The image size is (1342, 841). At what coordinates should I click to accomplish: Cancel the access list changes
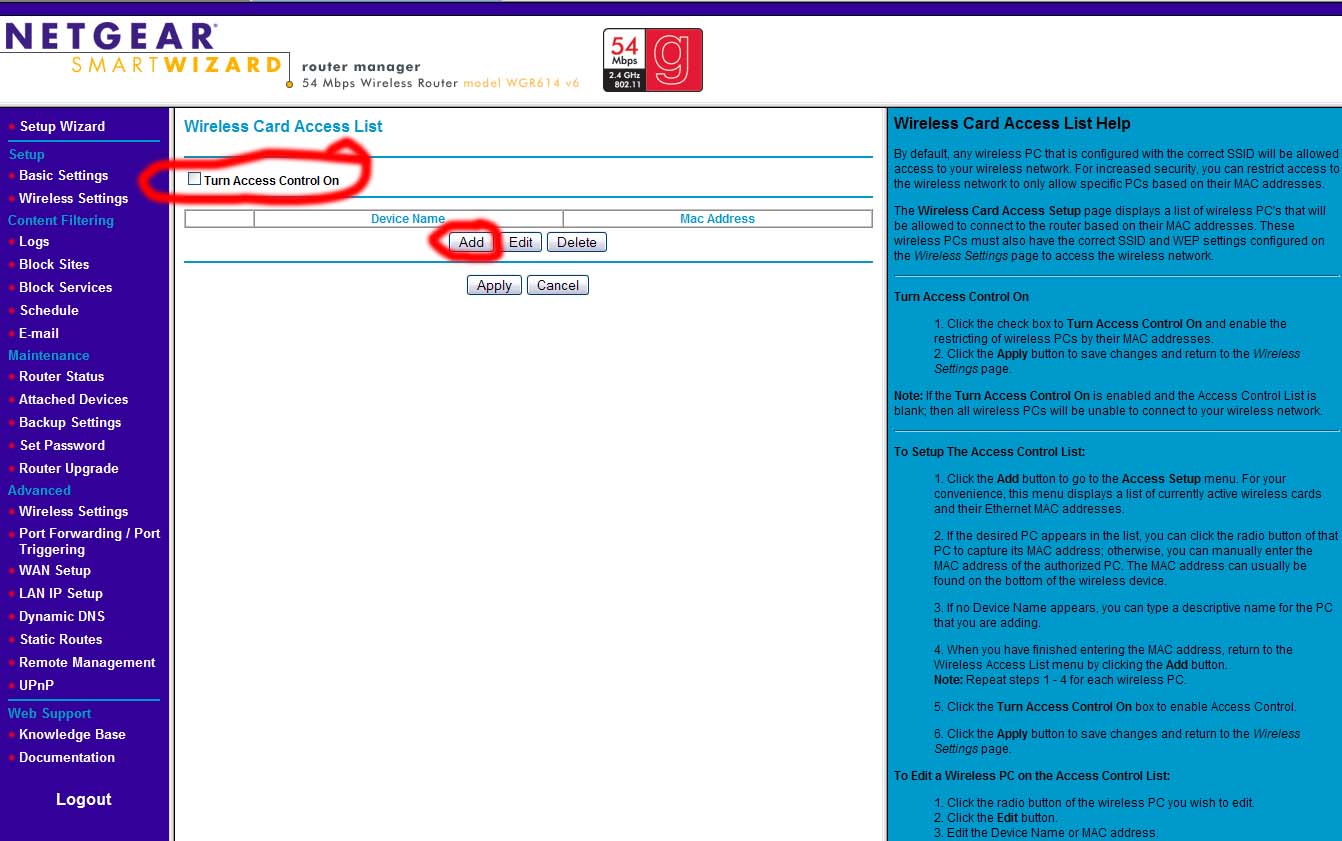click(558, 285)
